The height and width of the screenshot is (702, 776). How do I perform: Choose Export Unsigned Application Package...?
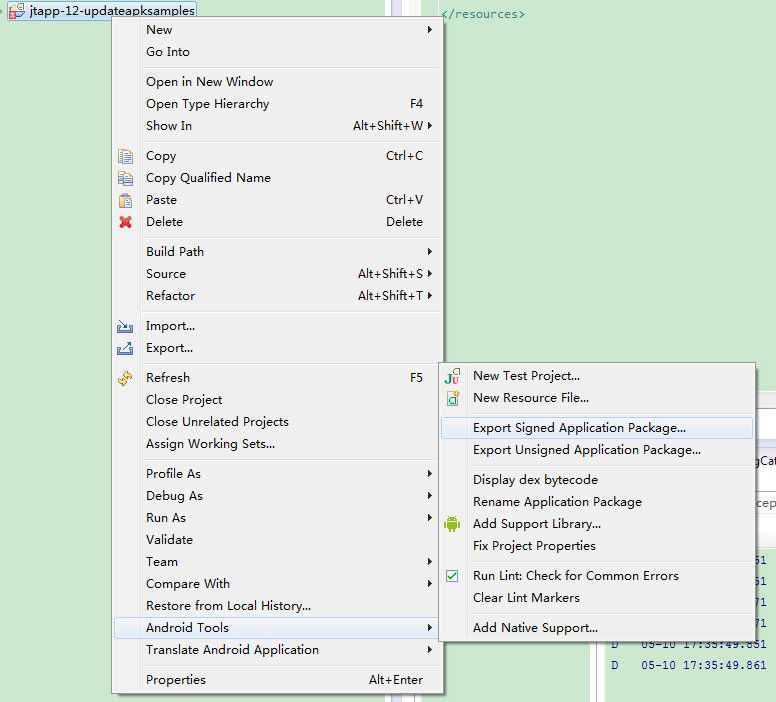597,450
